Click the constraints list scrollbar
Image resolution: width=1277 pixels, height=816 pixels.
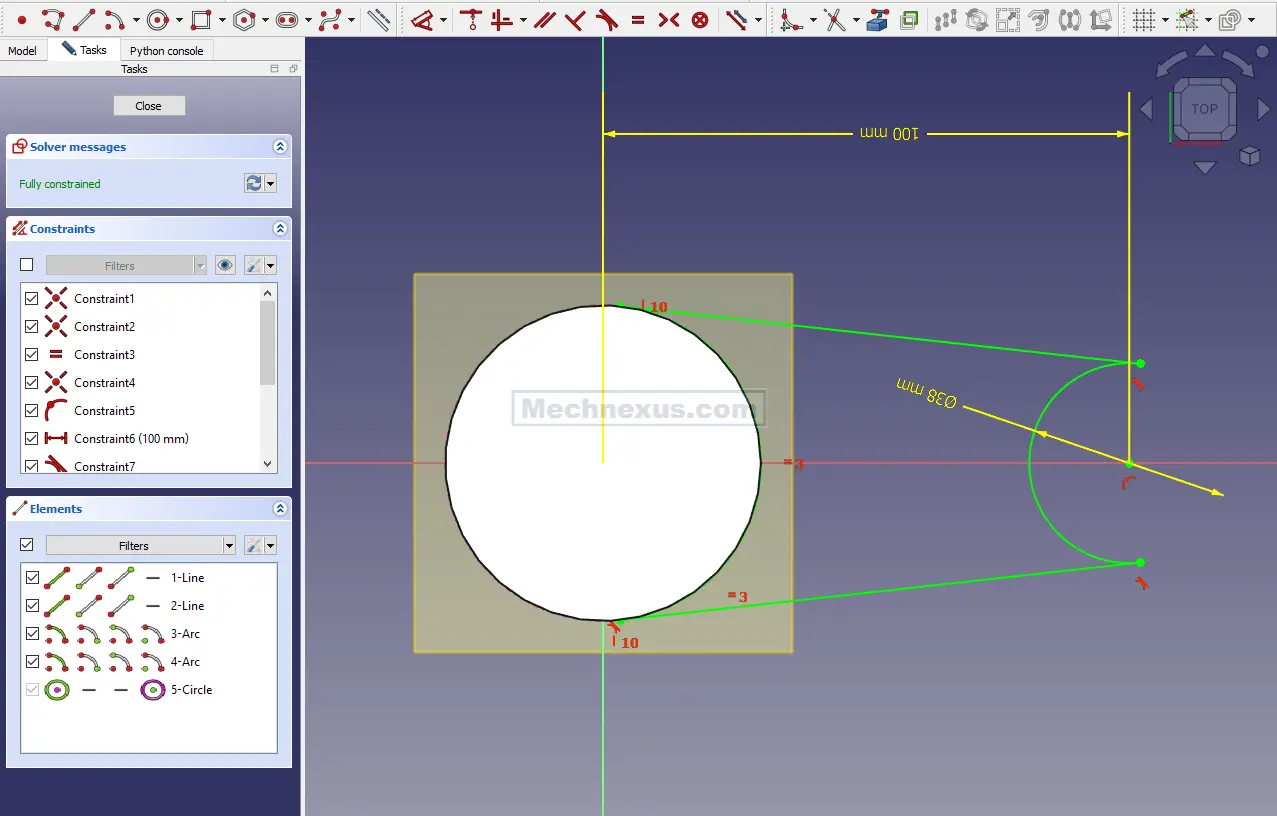point(267,342)
